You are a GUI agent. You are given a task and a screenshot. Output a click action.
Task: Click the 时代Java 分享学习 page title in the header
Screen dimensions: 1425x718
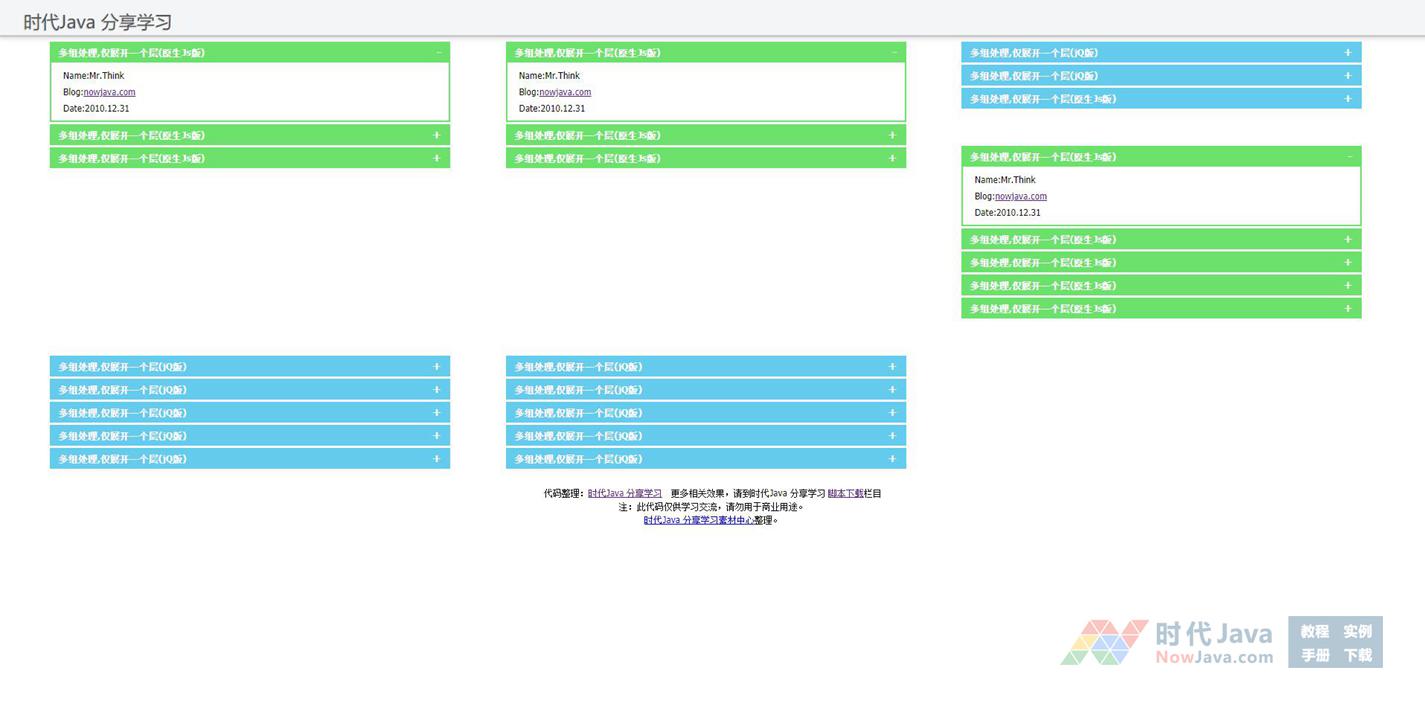click(98, 22)
